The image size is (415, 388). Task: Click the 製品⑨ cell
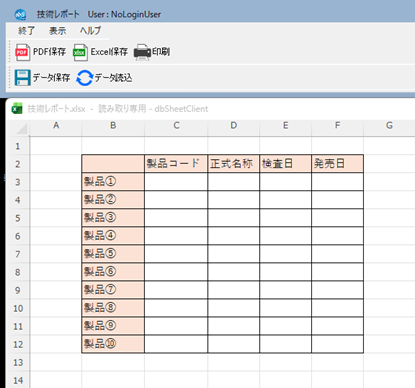pos(113,326)
